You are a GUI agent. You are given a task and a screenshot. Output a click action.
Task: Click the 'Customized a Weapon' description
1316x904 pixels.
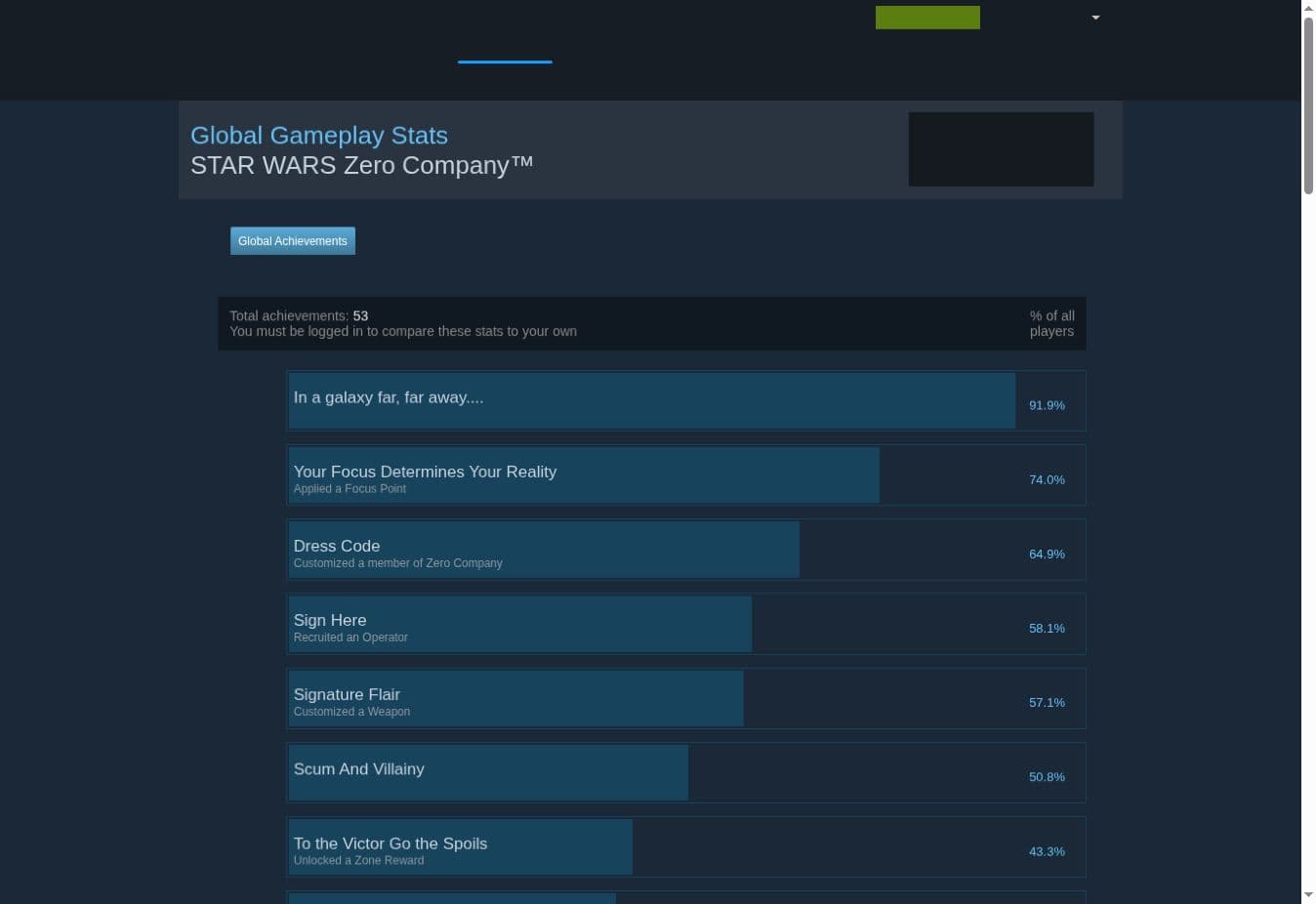pyautogui.click(x=351, y=712)
